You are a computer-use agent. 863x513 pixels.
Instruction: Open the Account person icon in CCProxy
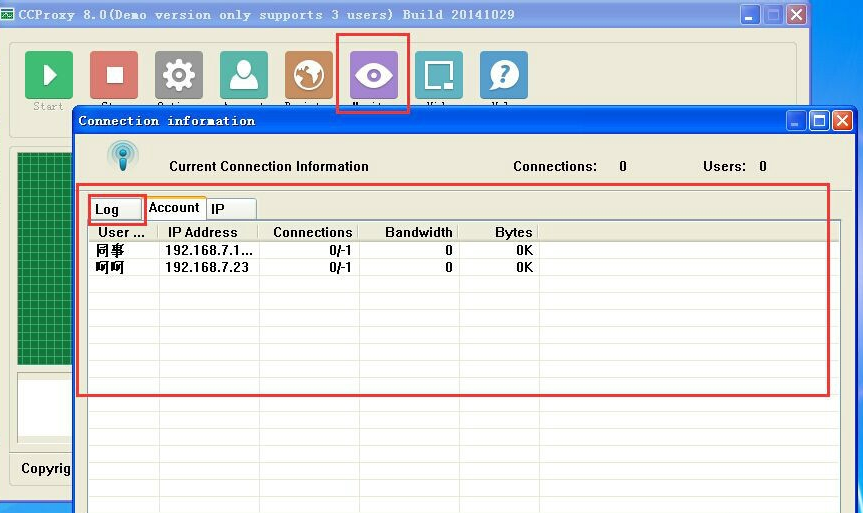(x=244, y=75)
